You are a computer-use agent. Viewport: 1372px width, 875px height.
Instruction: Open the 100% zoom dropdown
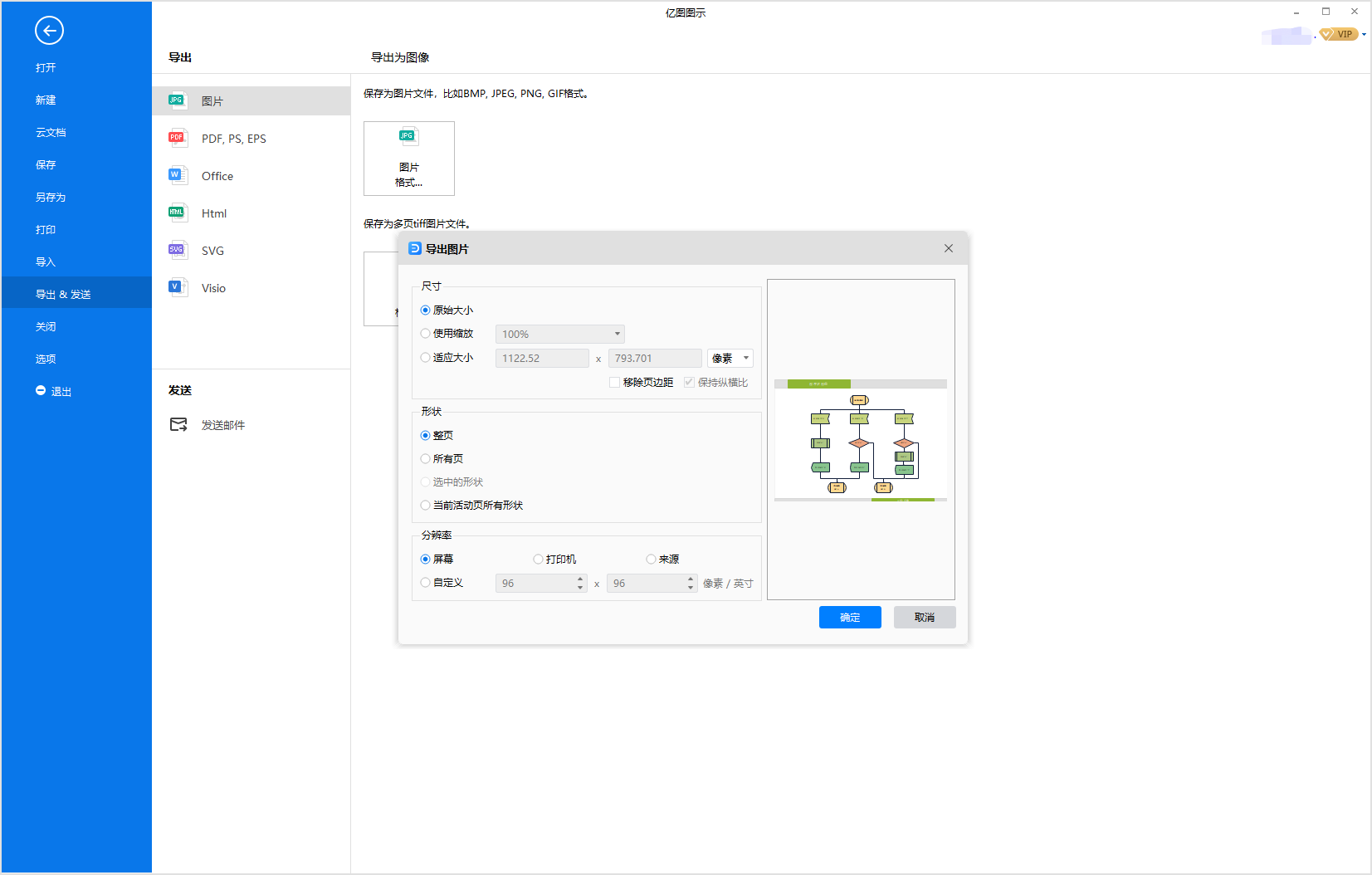coord(560,334)
